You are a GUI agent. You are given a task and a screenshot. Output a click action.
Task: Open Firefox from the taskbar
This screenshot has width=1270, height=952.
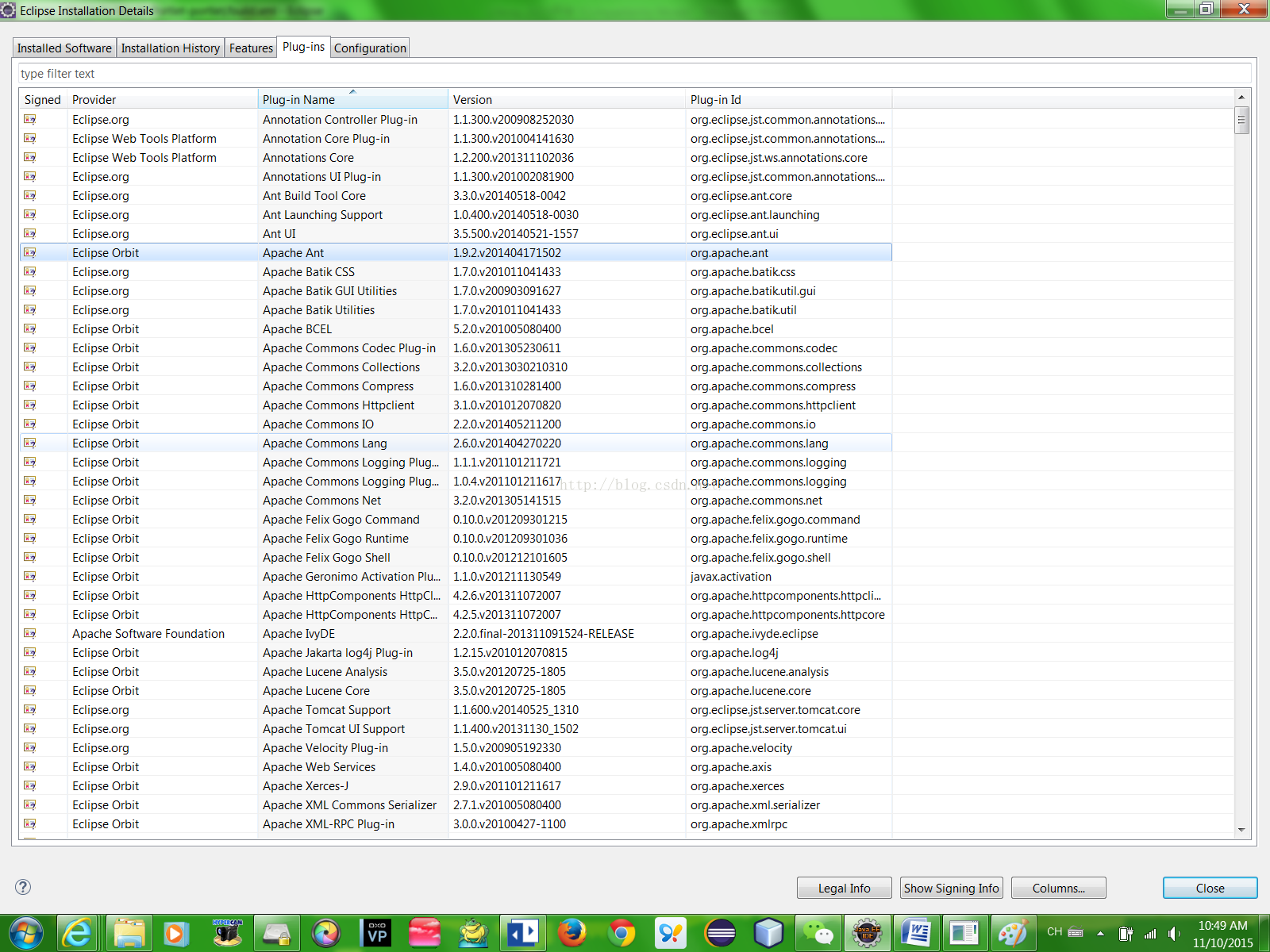coord(571,933)
